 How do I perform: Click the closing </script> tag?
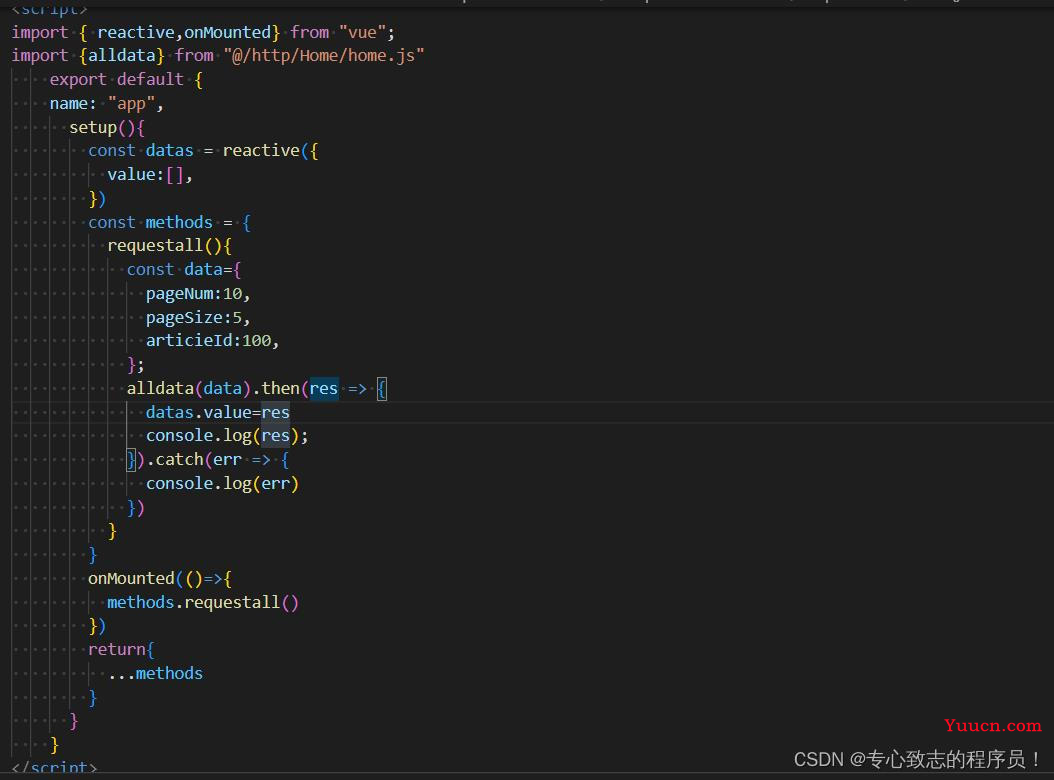54,768
